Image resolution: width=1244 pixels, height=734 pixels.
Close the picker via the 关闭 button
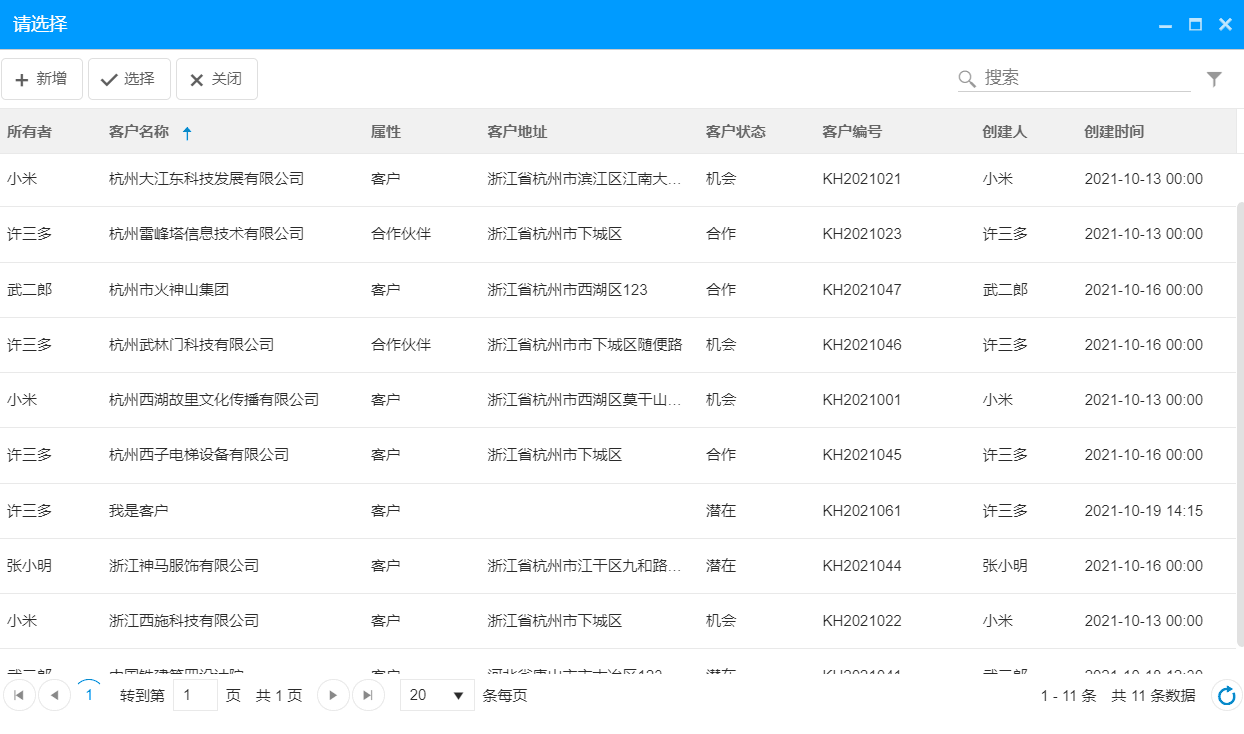coord(216,78)
